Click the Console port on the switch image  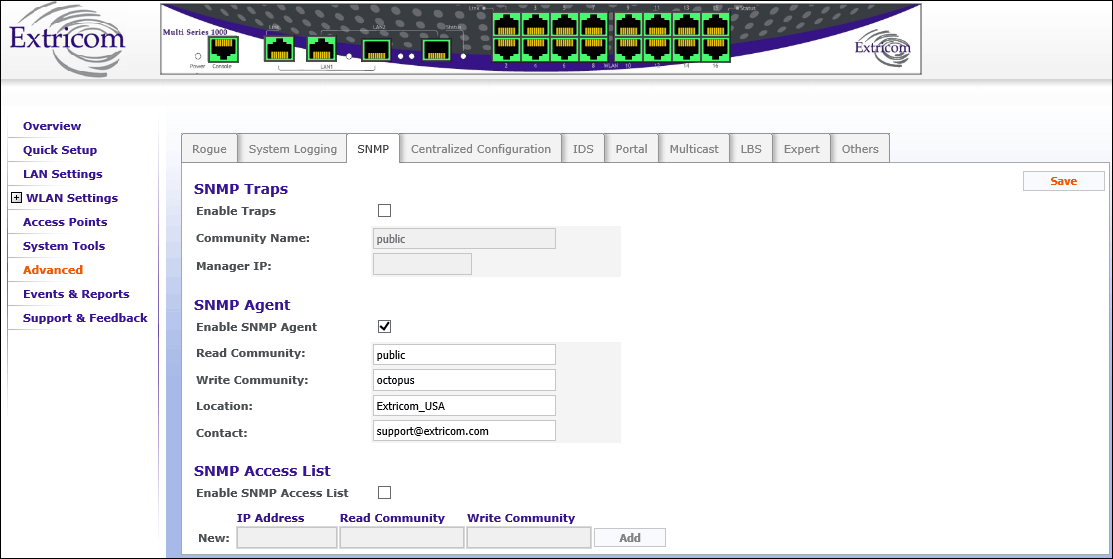tap(223, 50)
